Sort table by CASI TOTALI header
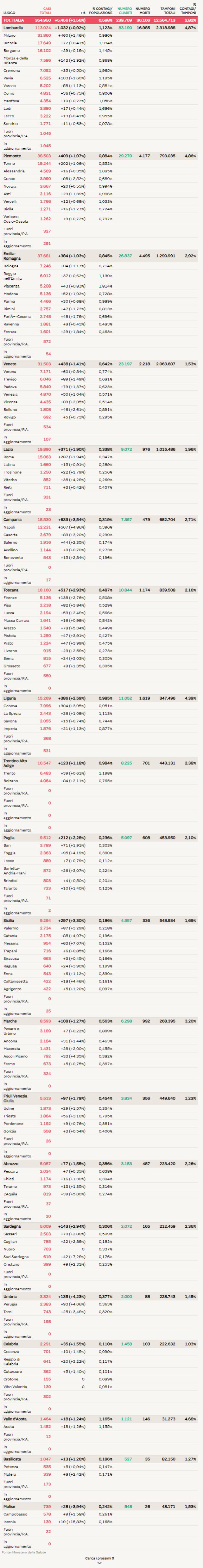The image size is (203, 1568). tap(45, 10)
